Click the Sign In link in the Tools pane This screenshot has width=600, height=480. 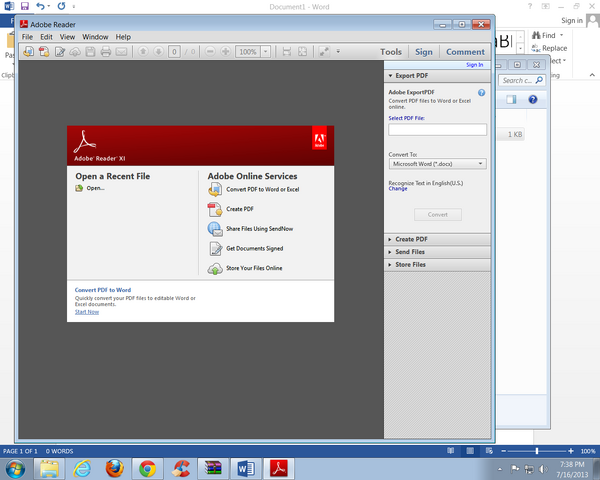474,65
